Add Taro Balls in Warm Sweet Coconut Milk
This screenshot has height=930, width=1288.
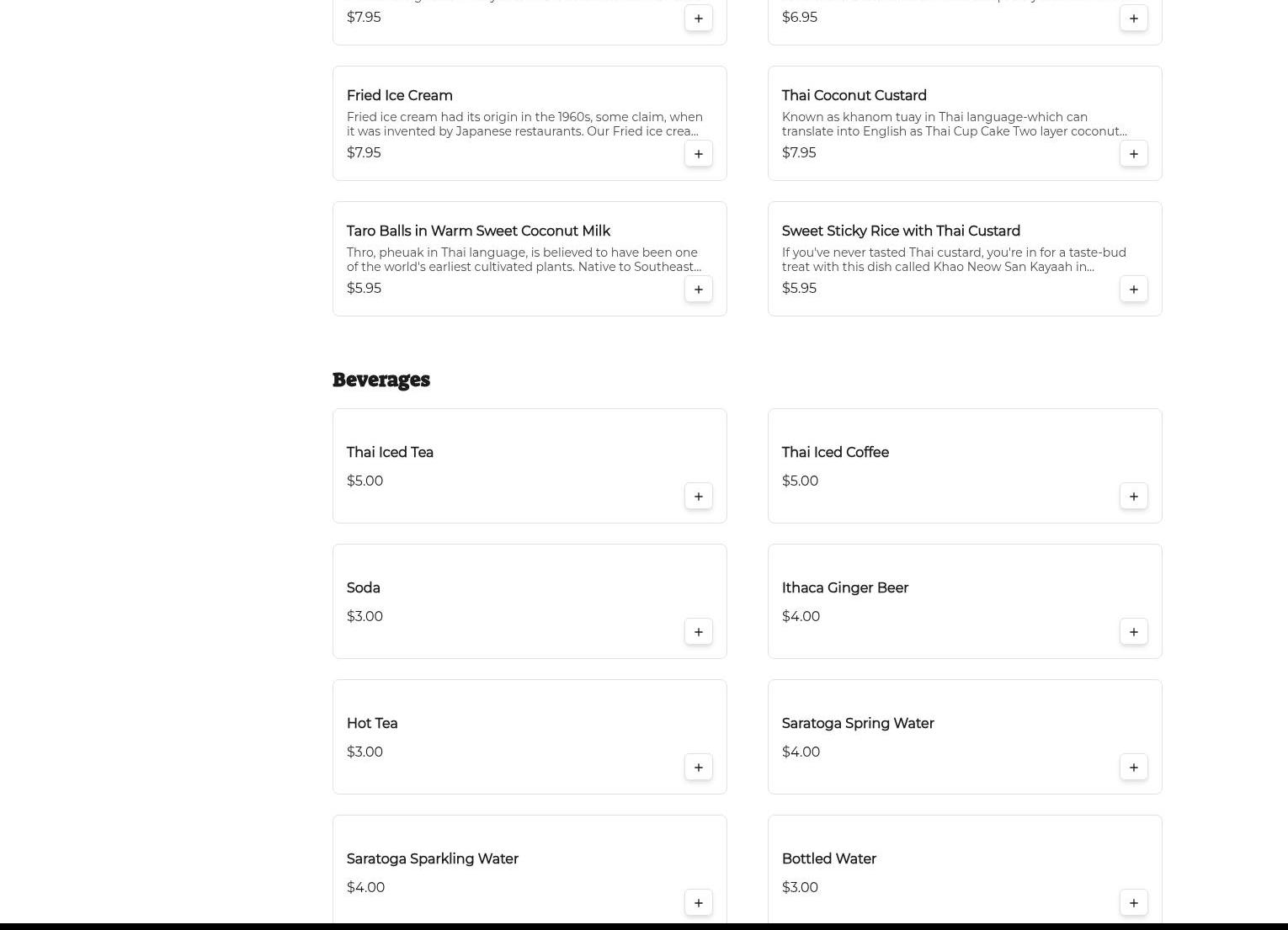coord(698,290)
